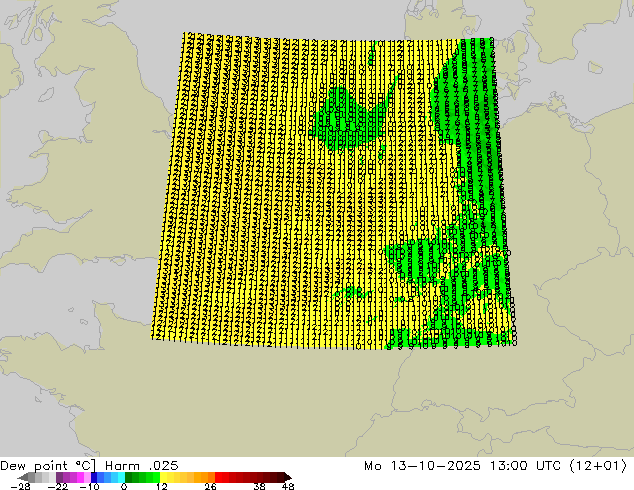The height and width of the screenshot is (490, 634).
Task: Click the 'Dew point °C] Harm .025' title
Action: pos(89,466)
